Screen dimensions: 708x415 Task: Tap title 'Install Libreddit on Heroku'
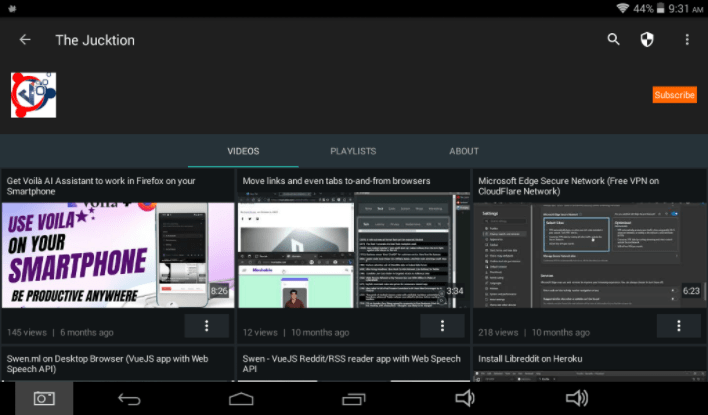coord(530,359)
